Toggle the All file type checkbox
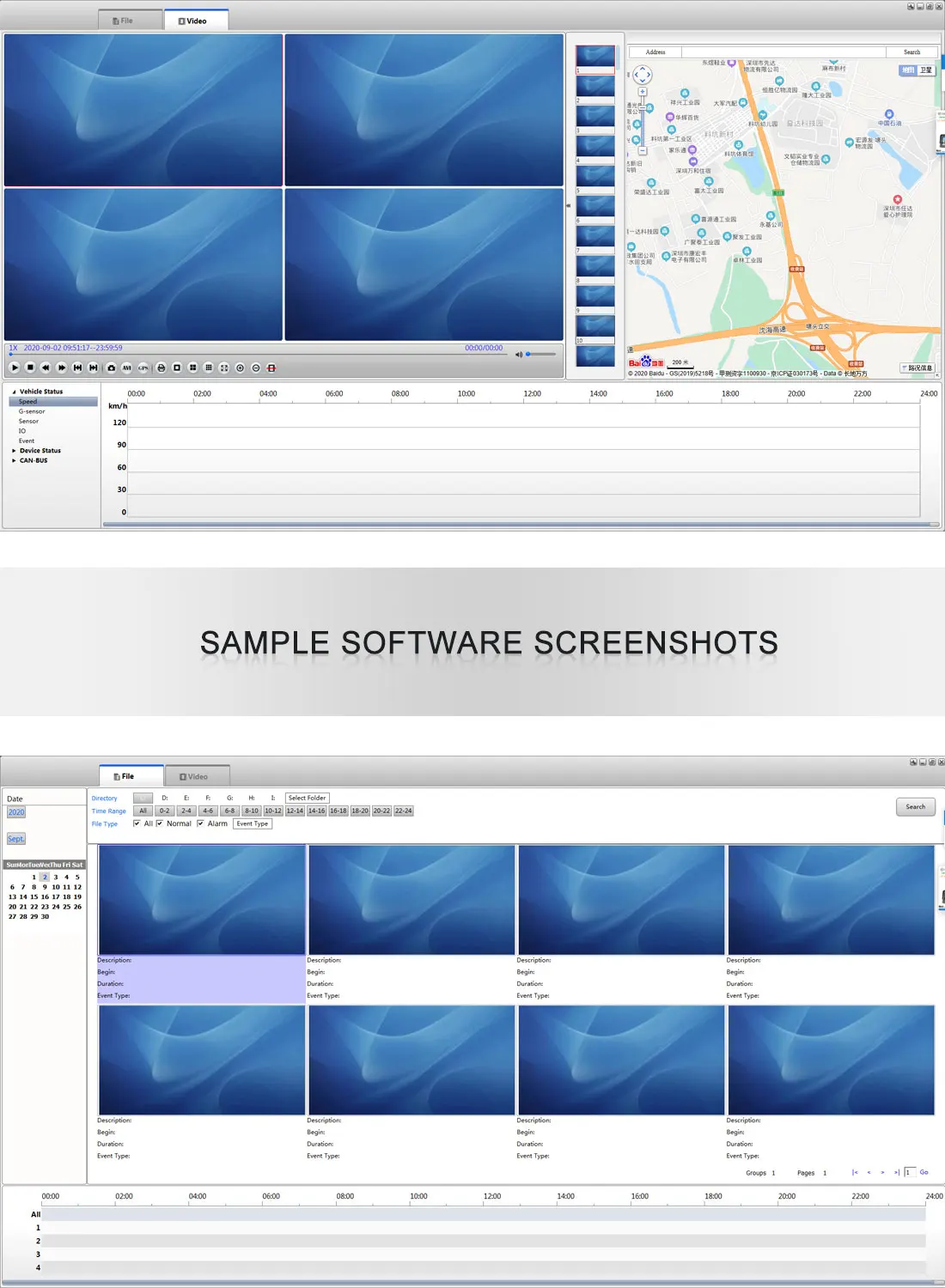Screen dimensions: 945x1288 [x=137, y=823]
